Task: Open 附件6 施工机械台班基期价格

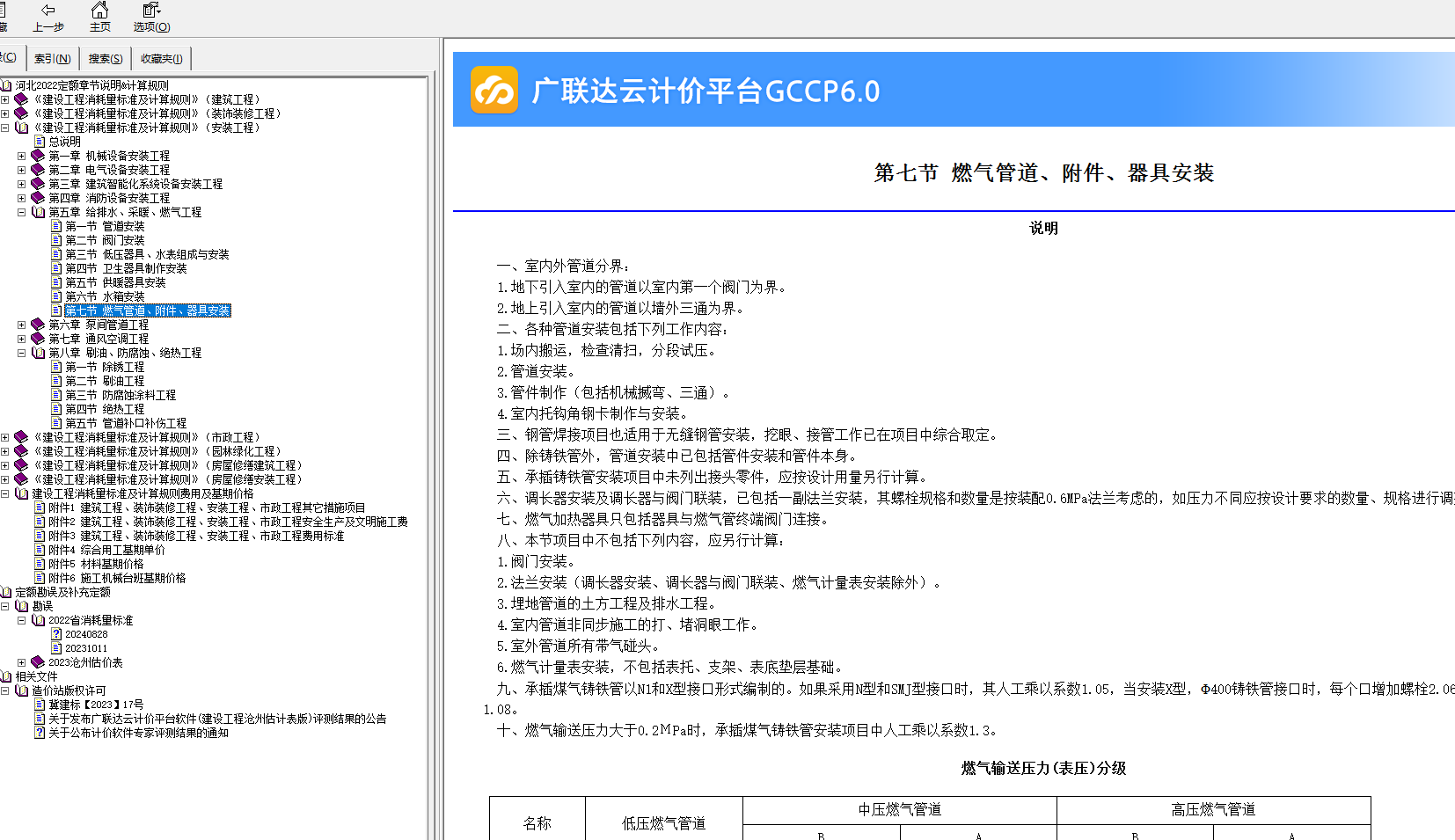Action: pos(117,578)
